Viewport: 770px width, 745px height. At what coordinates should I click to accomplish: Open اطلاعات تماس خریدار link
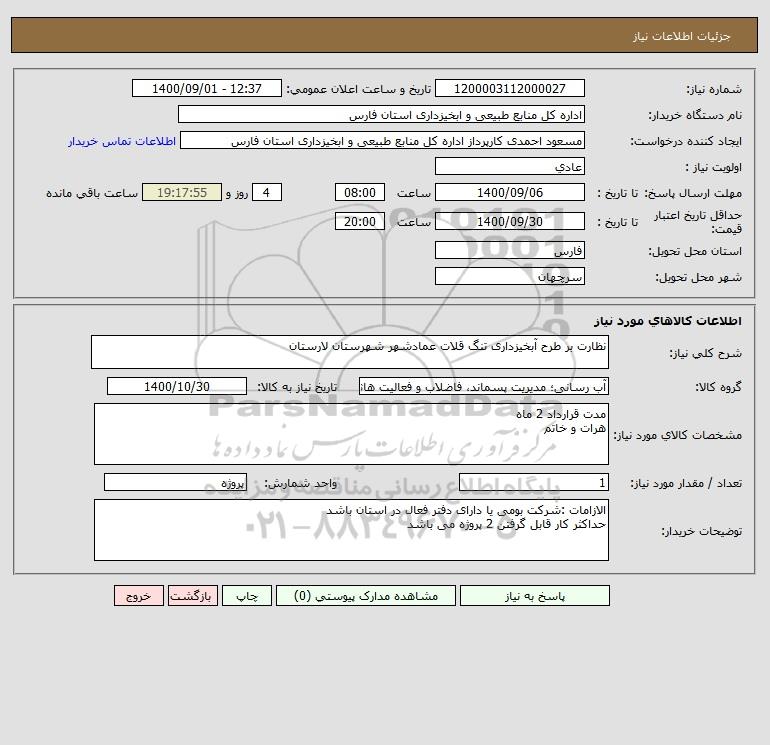point(122,141)
